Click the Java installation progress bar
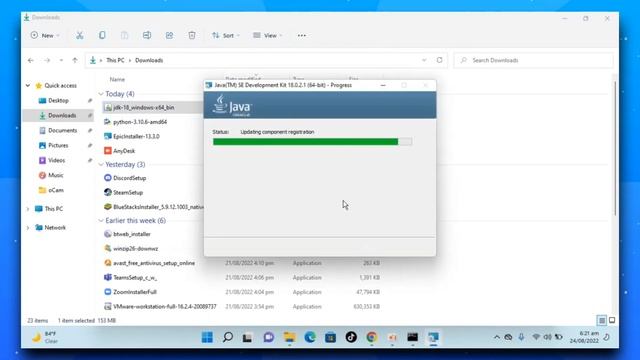 pyautogui.click(x=312, y=142)
